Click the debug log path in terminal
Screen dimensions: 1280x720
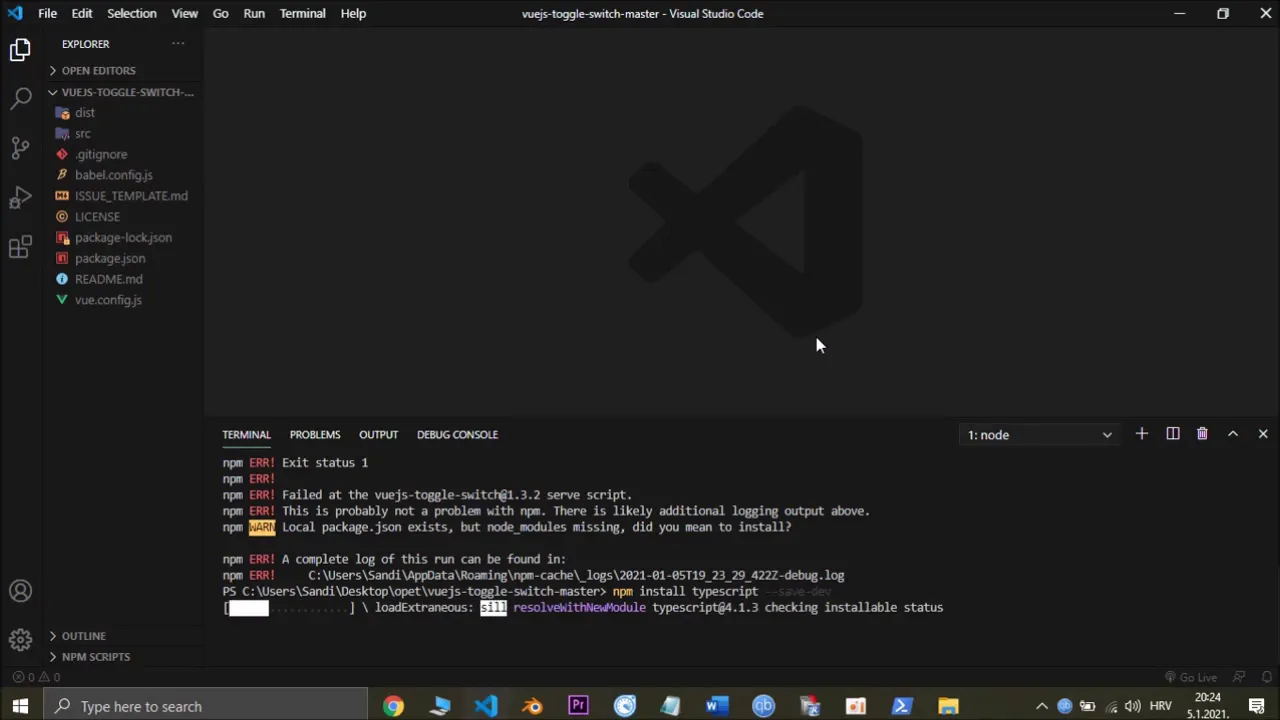[576, 575]
